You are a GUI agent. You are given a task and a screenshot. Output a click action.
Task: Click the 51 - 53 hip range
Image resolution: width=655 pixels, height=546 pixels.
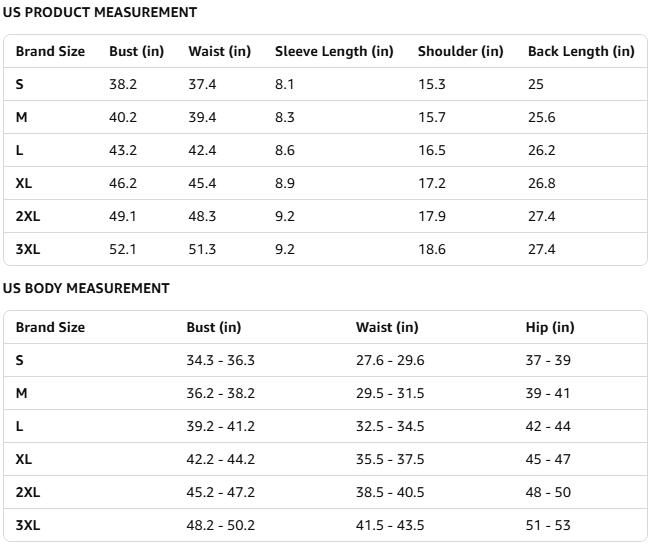548,525
